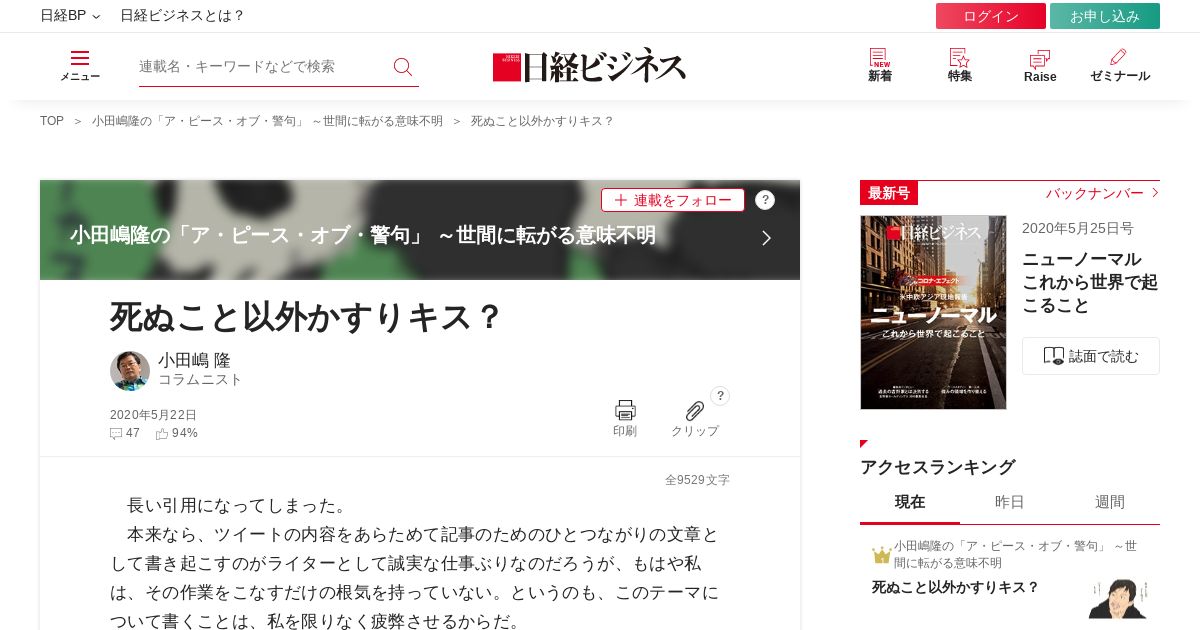
Task: Click issue date 2020年5月25日号
Action: [1077, 228]
